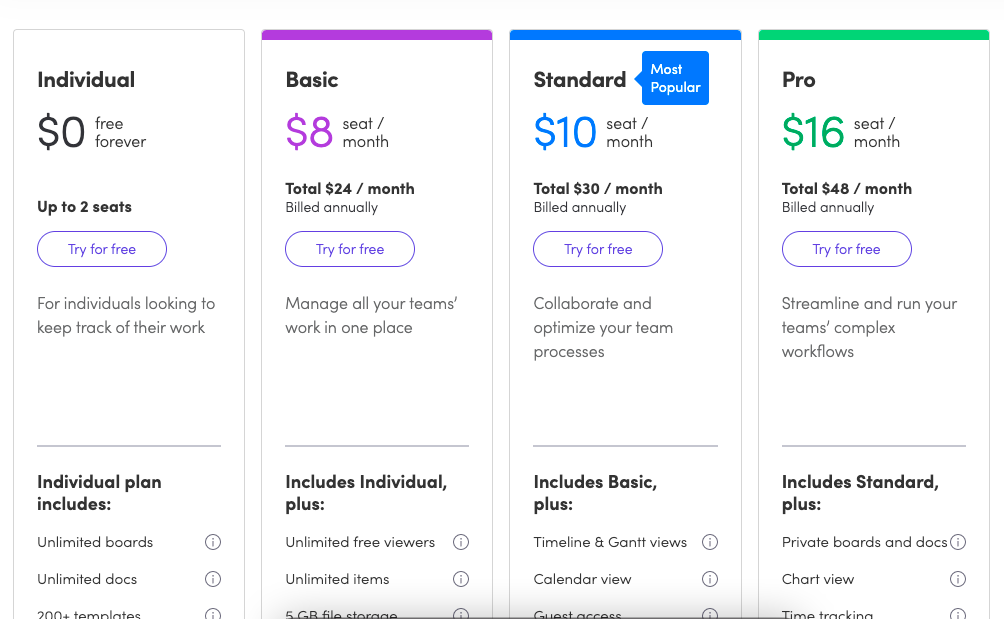Click info icon beside Chart view

[958, 579]
